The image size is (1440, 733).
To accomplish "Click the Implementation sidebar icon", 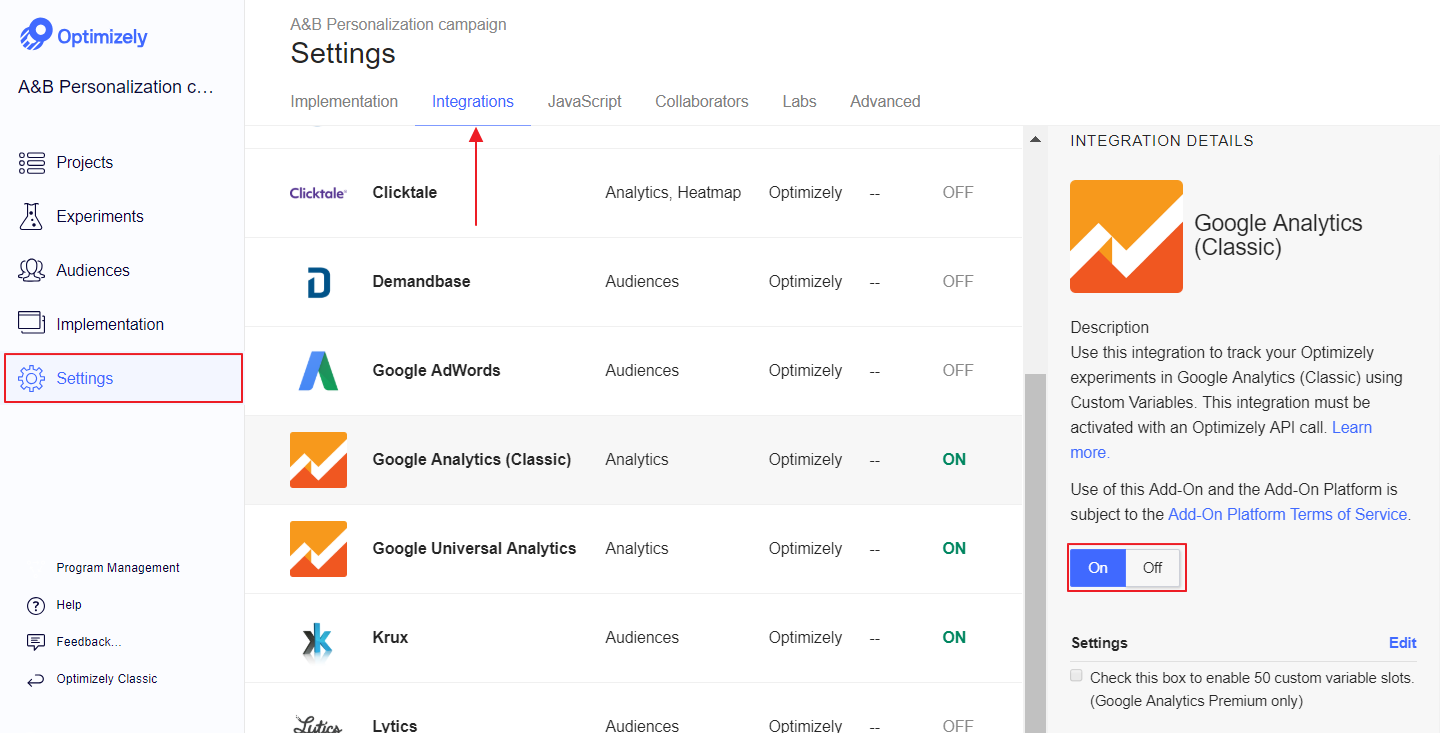I will [31, 323].
